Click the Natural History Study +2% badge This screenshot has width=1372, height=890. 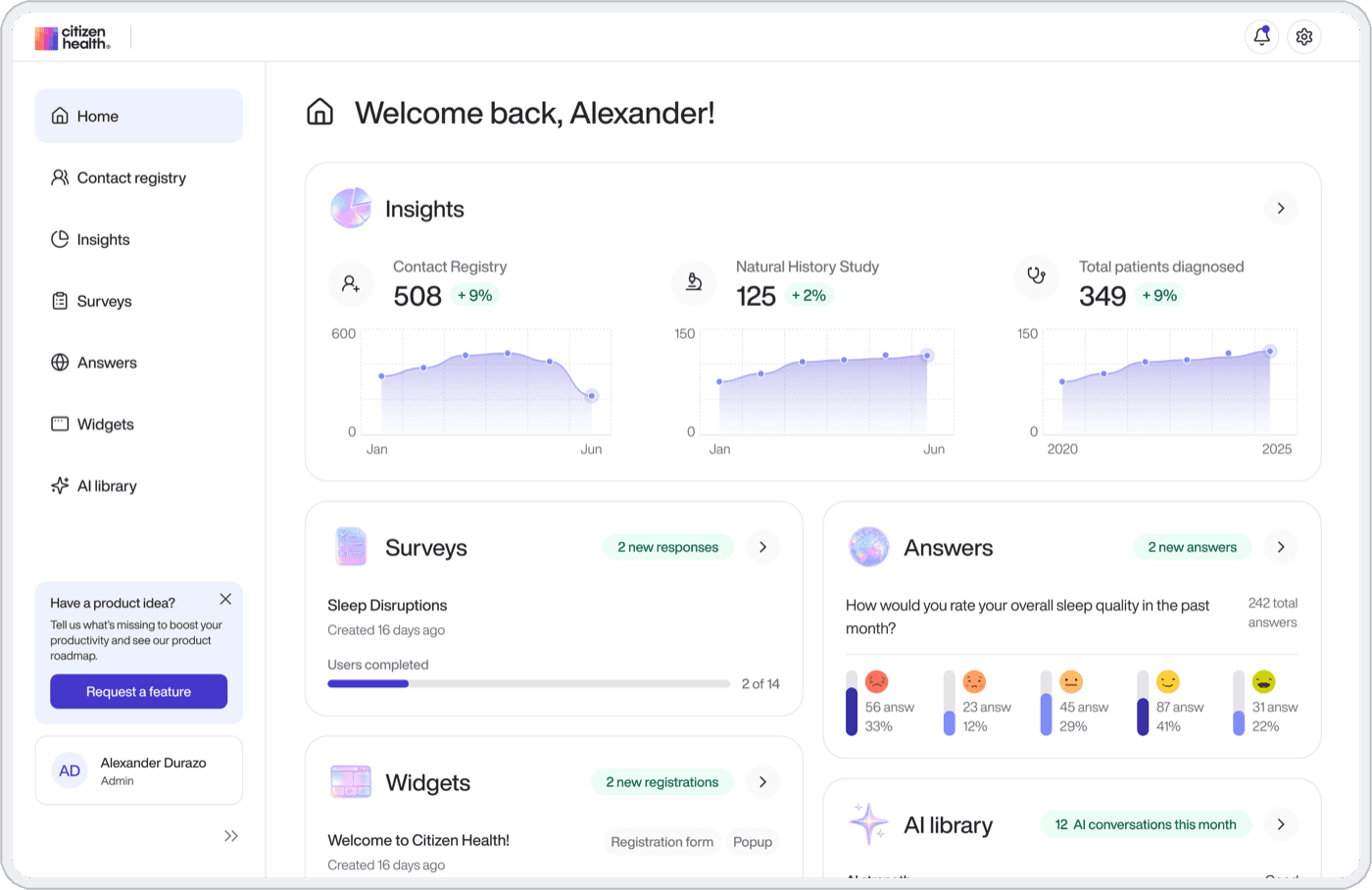(x=808, y=295)
